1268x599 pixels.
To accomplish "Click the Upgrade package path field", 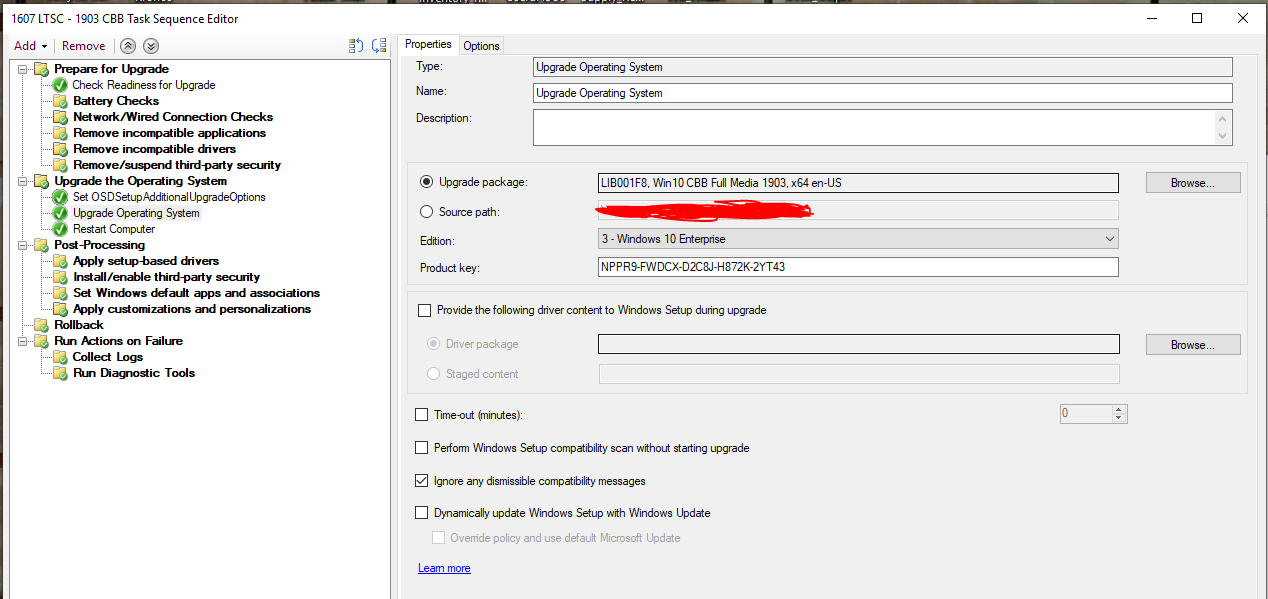I will pyautogui.click(x=857, y=183).
